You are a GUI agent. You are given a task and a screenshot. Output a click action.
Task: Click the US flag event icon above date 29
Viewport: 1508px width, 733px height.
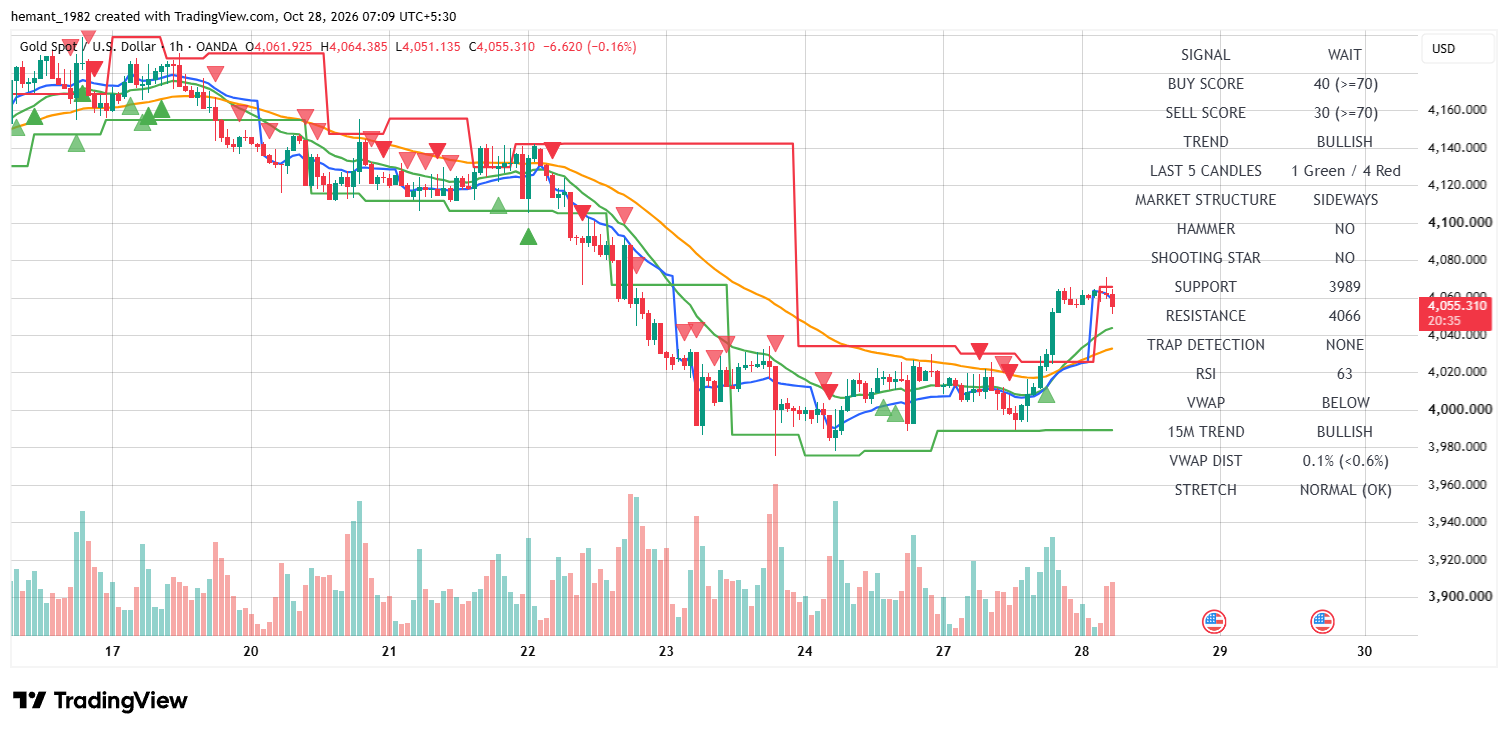pyautogui.click(x=1214, y=622)
